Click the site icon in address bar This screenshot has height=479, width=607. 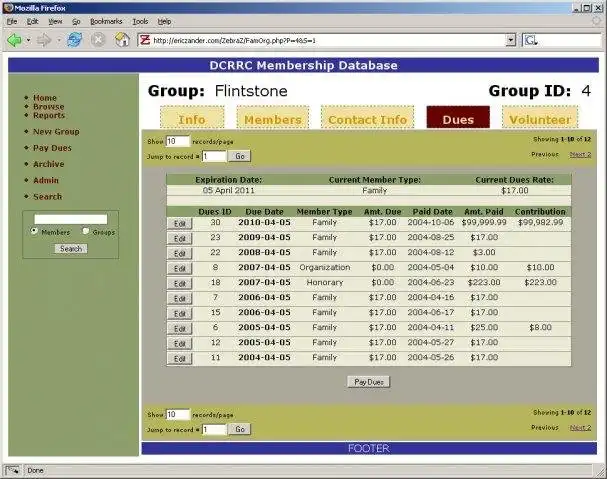pos(145,40)
